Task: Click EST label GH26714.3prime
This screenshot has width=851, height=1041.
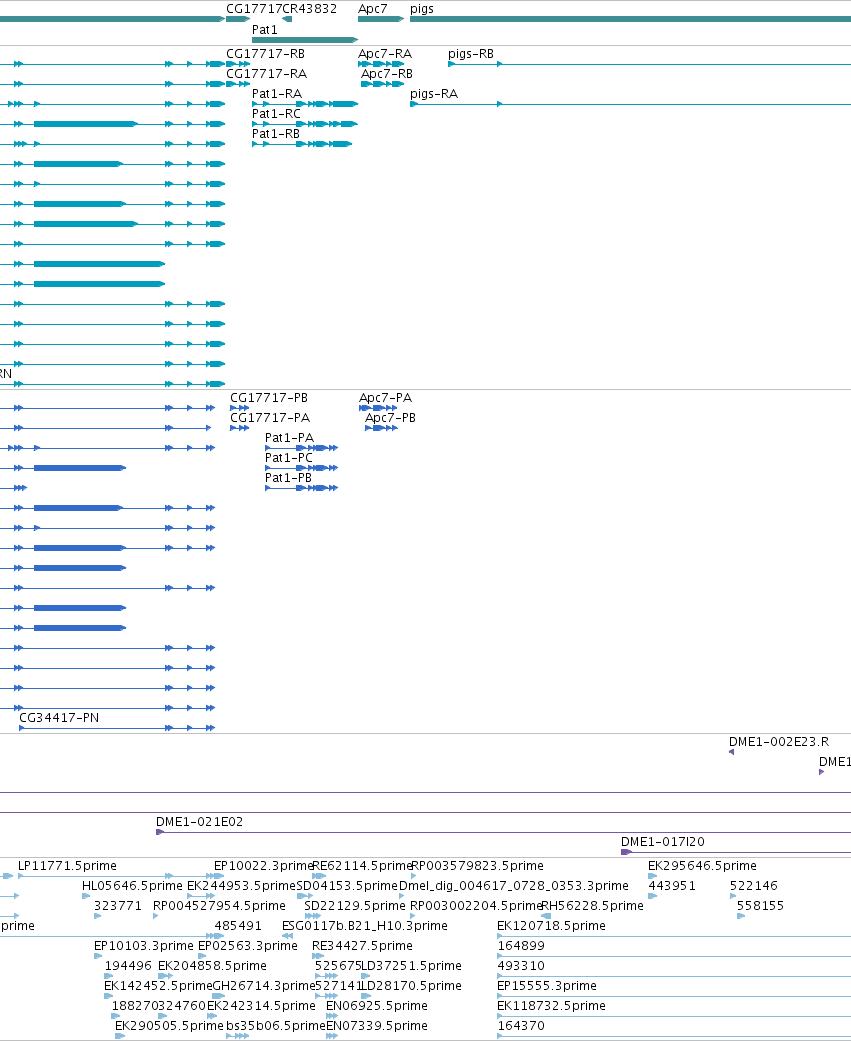Action: pos(264,985)
